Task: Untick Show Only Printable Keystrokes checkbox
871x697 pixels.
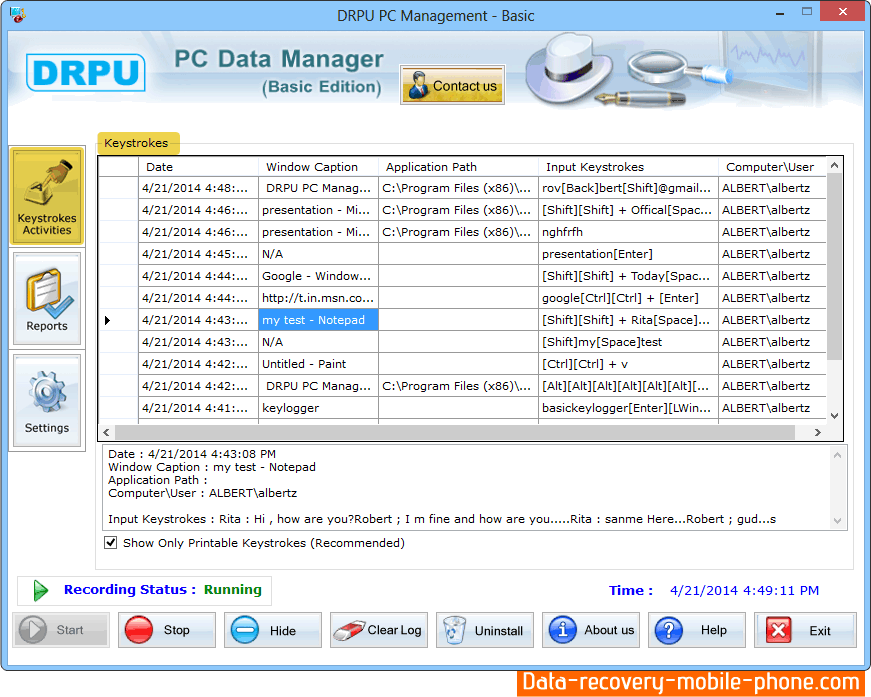Action: (x=111, y=543)
